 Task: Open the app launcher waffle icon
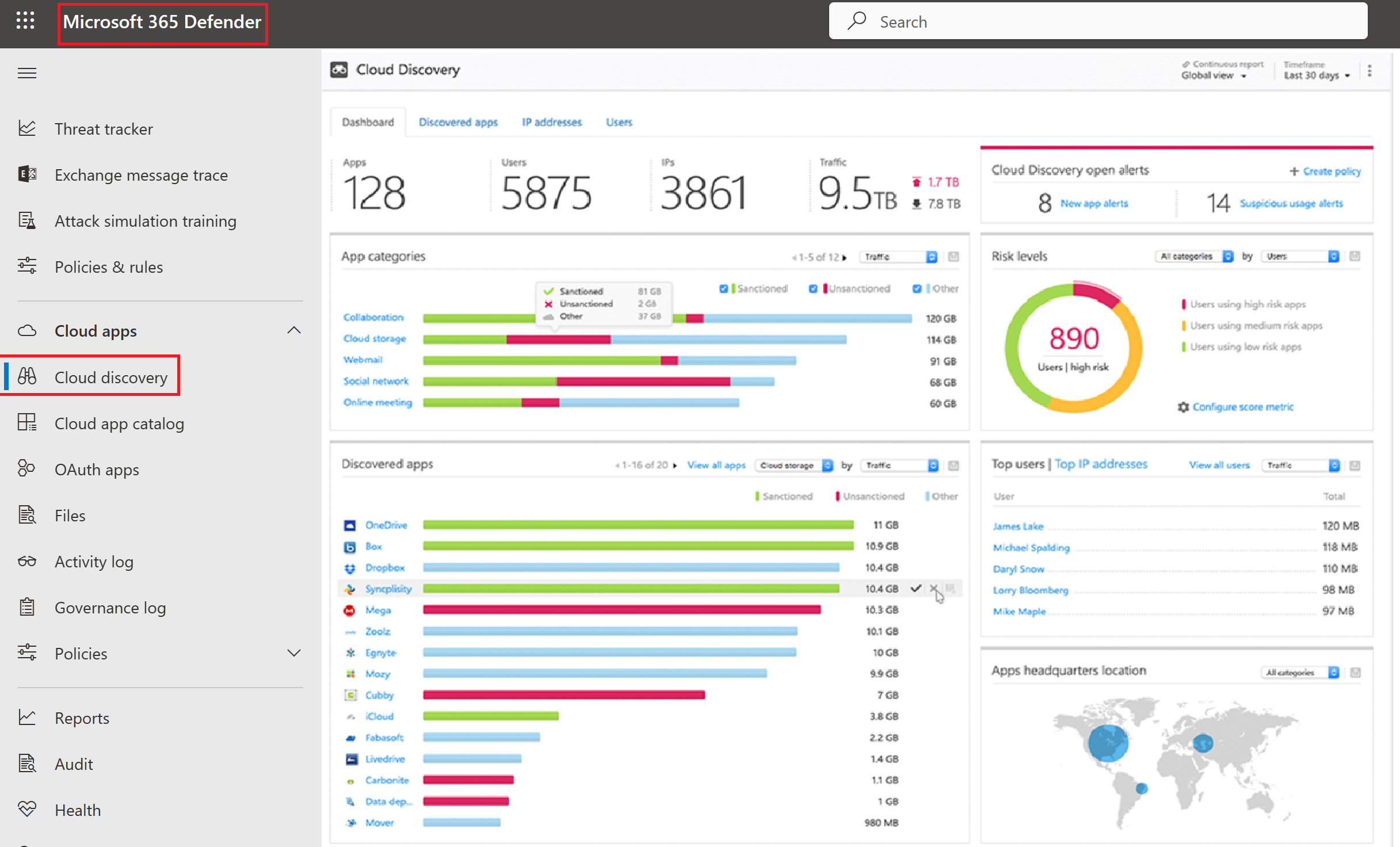(x=25, y=21)
